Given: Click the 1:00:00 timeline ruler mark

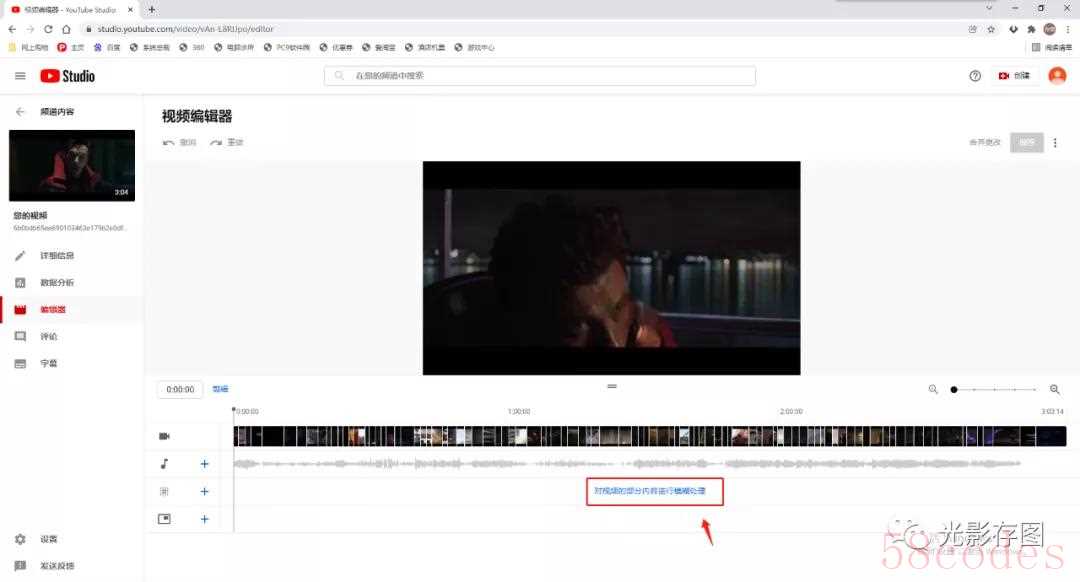Looking at the screenshot, I should 519,411.
